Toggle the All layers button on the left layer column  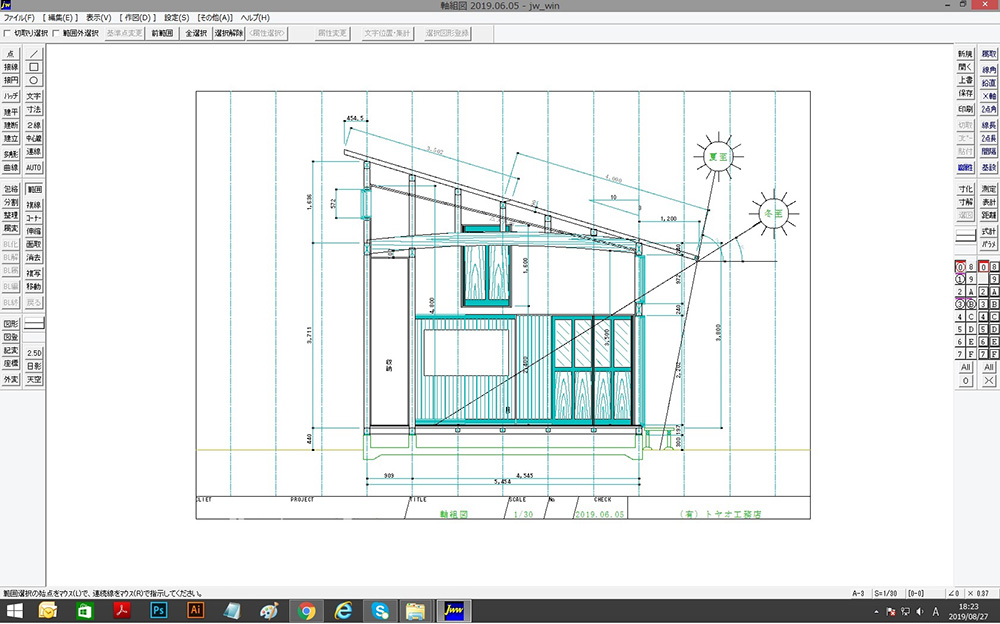966,367
